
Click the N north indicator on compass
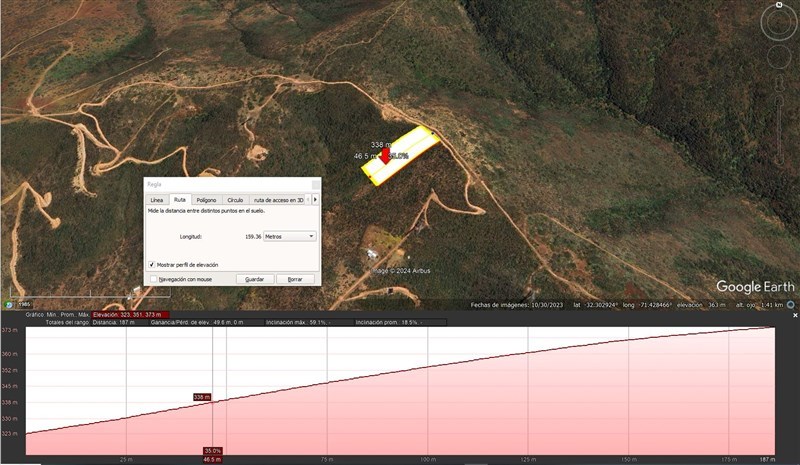click(779, 5)
